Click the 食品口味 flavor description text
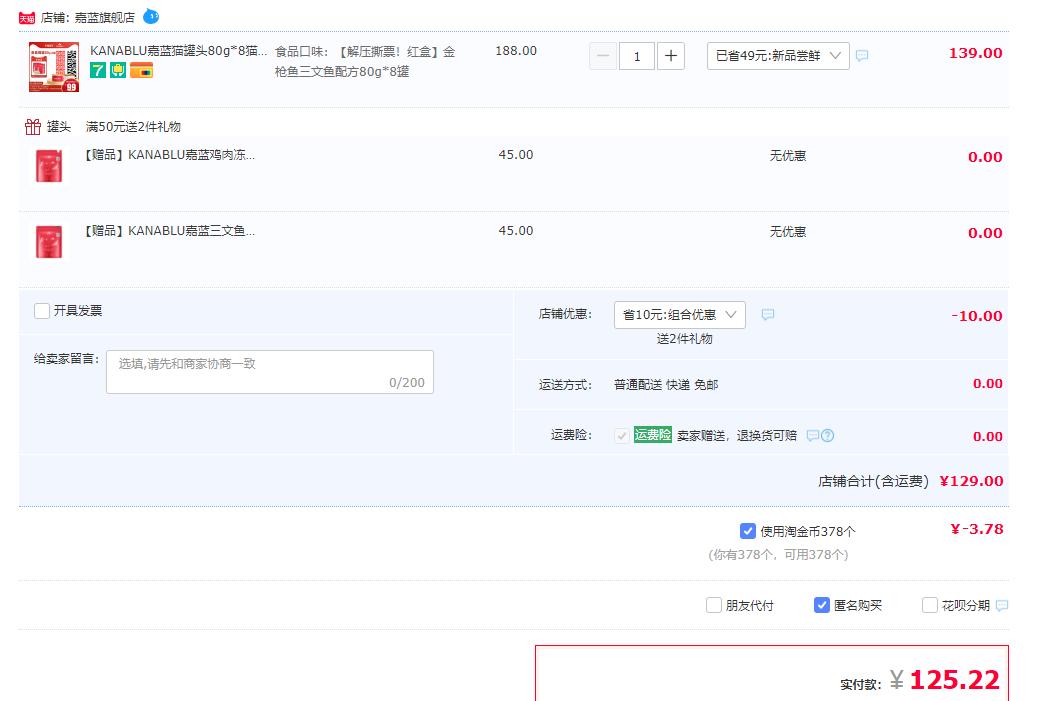The image size is (1039, 701). pyautogui.click(x=365, y=61)
